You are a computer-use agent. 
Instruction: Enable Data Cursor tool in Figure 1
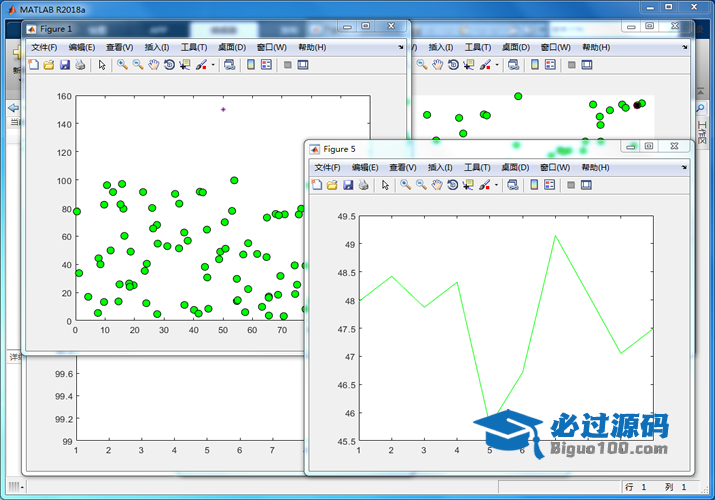click(185, 65)
